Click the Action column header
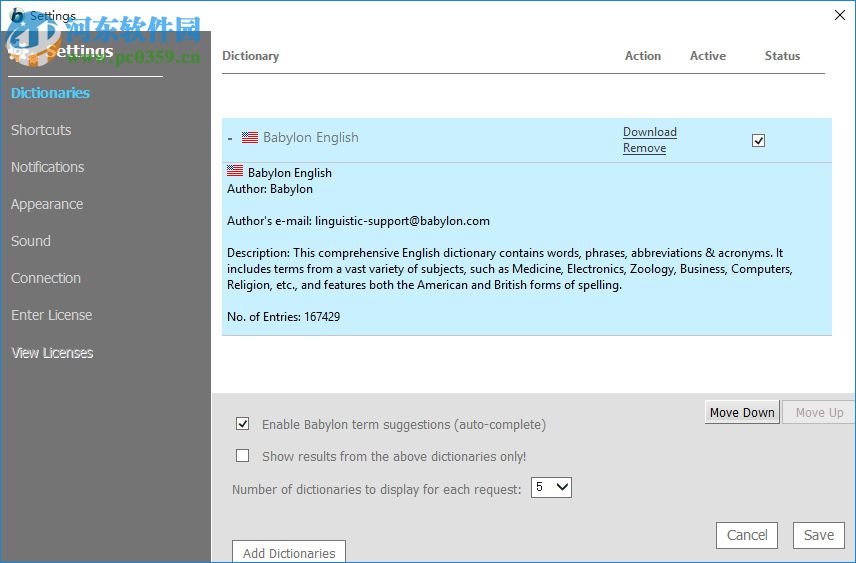 click(643, 56)
